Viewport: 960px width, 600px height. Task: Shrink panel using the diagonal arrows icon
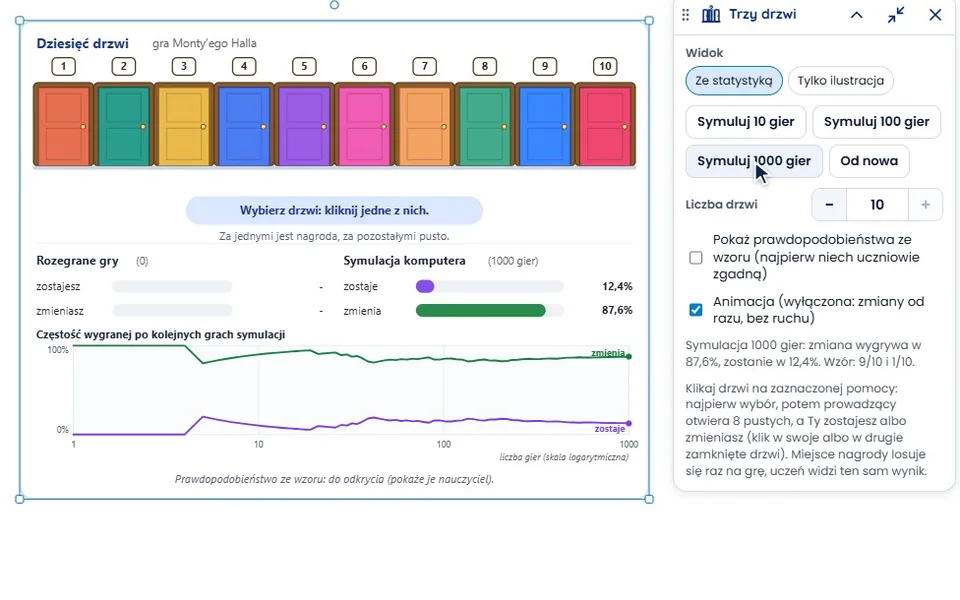coord(896,15)
